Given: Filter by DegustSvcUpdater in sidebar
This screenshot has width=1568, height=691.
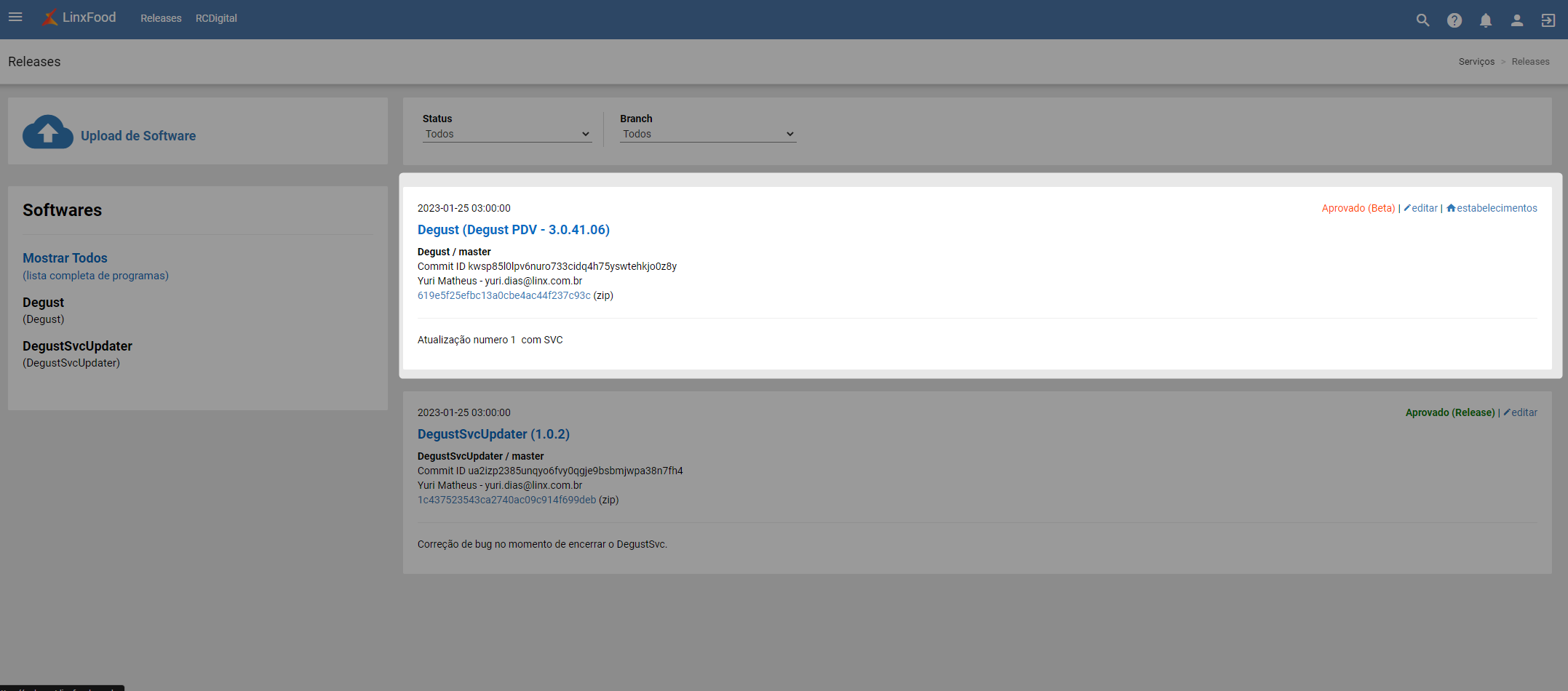Looking at the screenshot, I should [77, 346].
